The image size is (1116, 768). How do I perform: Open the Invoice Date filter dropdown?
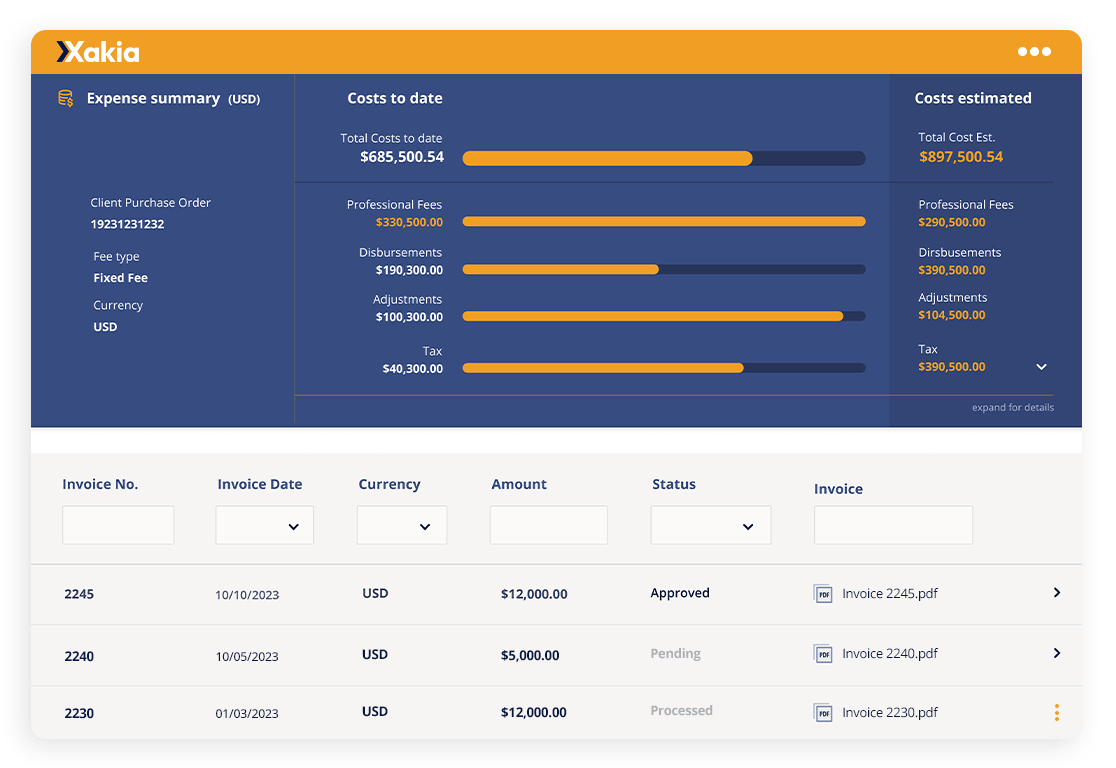[x=264, y=525]
